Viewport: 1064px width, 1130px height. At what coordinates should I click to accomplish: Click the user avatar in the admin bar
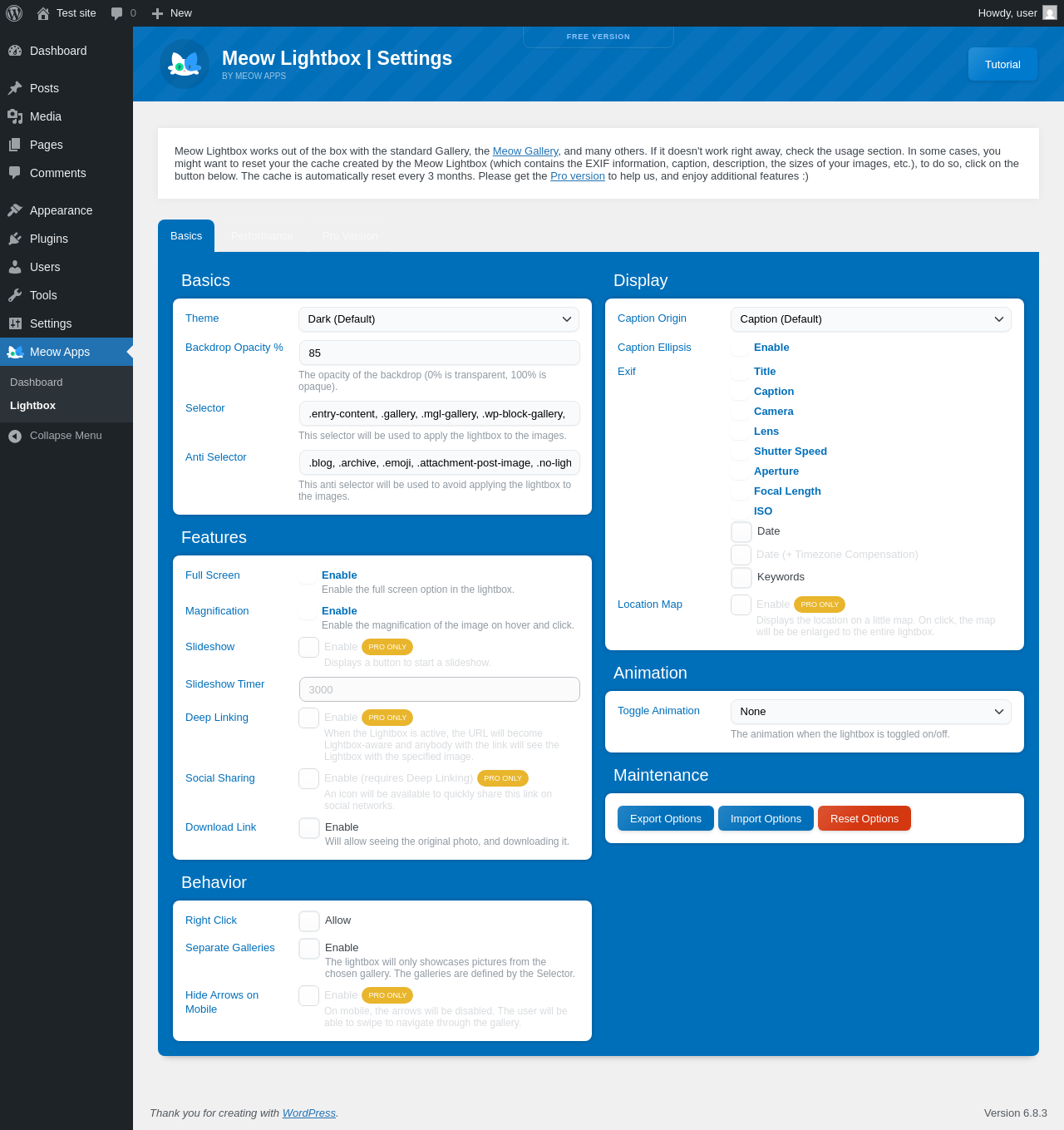1050,13
